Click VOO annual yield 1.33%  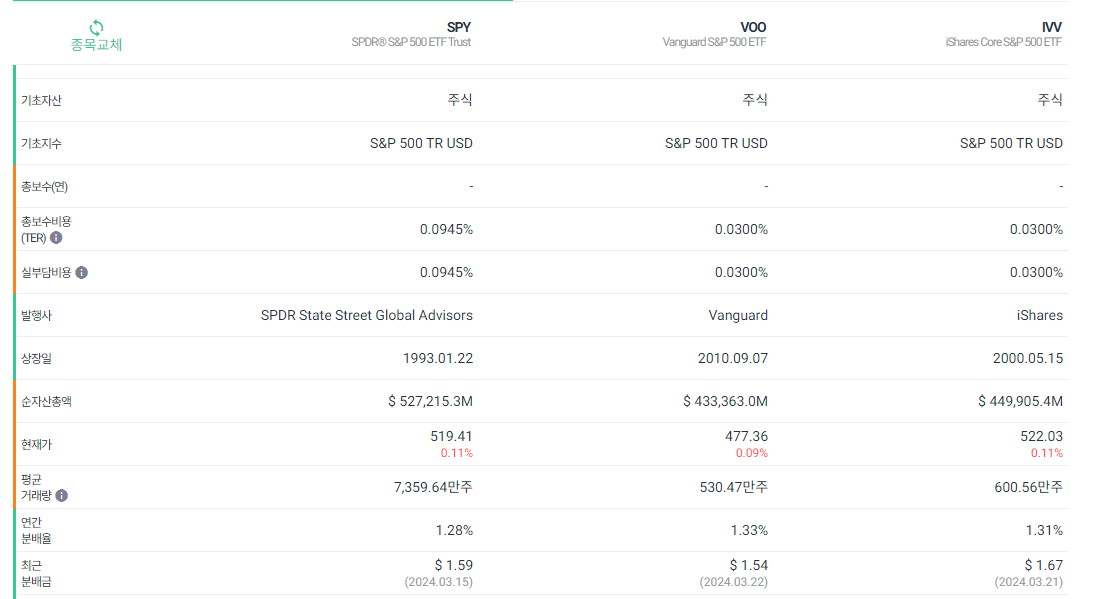click(x=749, y=530)
